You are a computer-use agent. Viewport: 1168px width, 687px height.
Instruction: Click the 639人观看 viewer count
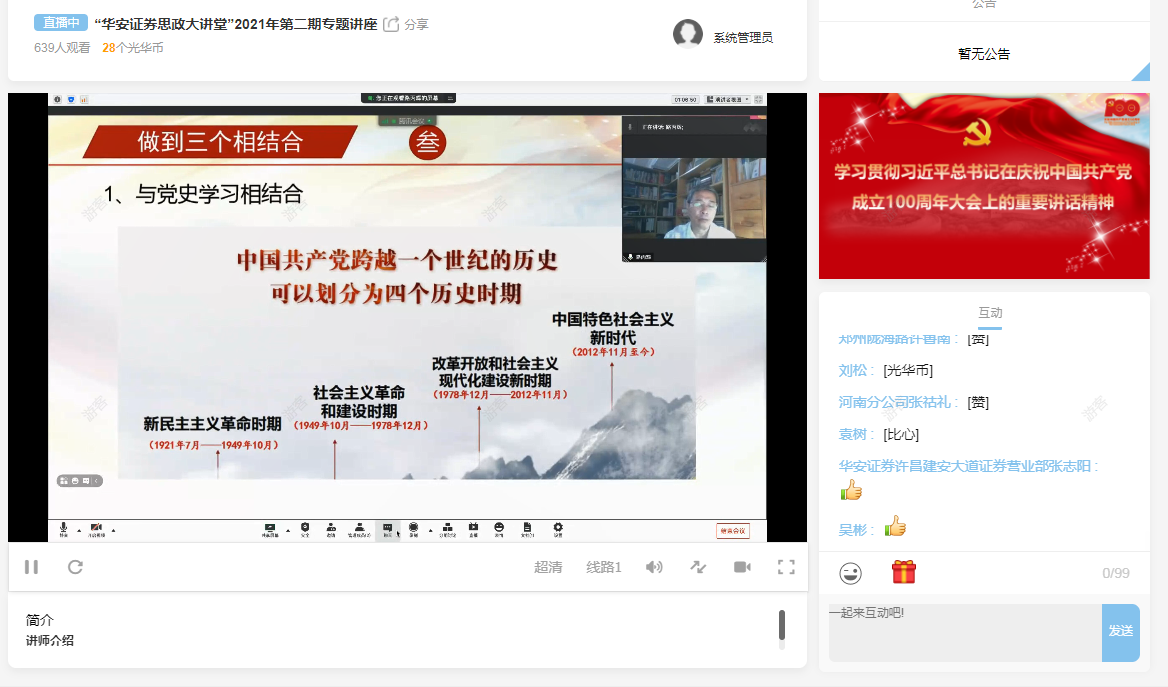(x=62, y=48)
